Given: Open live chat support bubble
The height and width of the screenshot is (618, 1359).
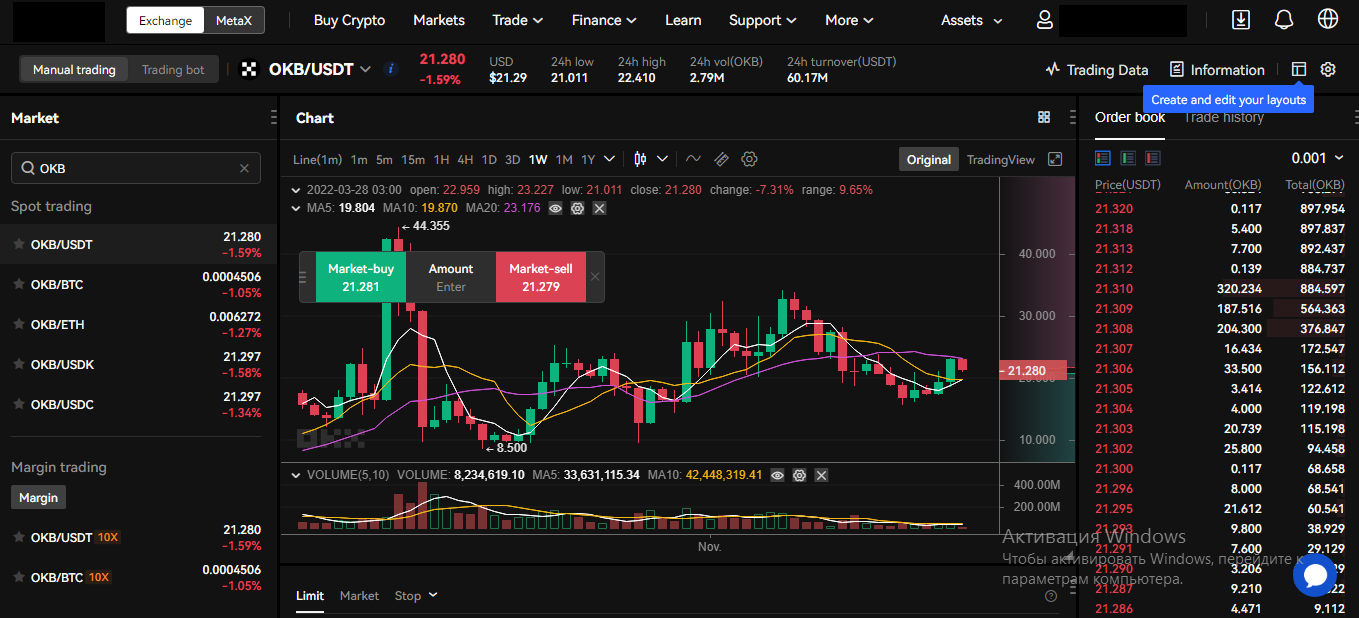Looking at the screenshot, I should [x=1314, y=575].
